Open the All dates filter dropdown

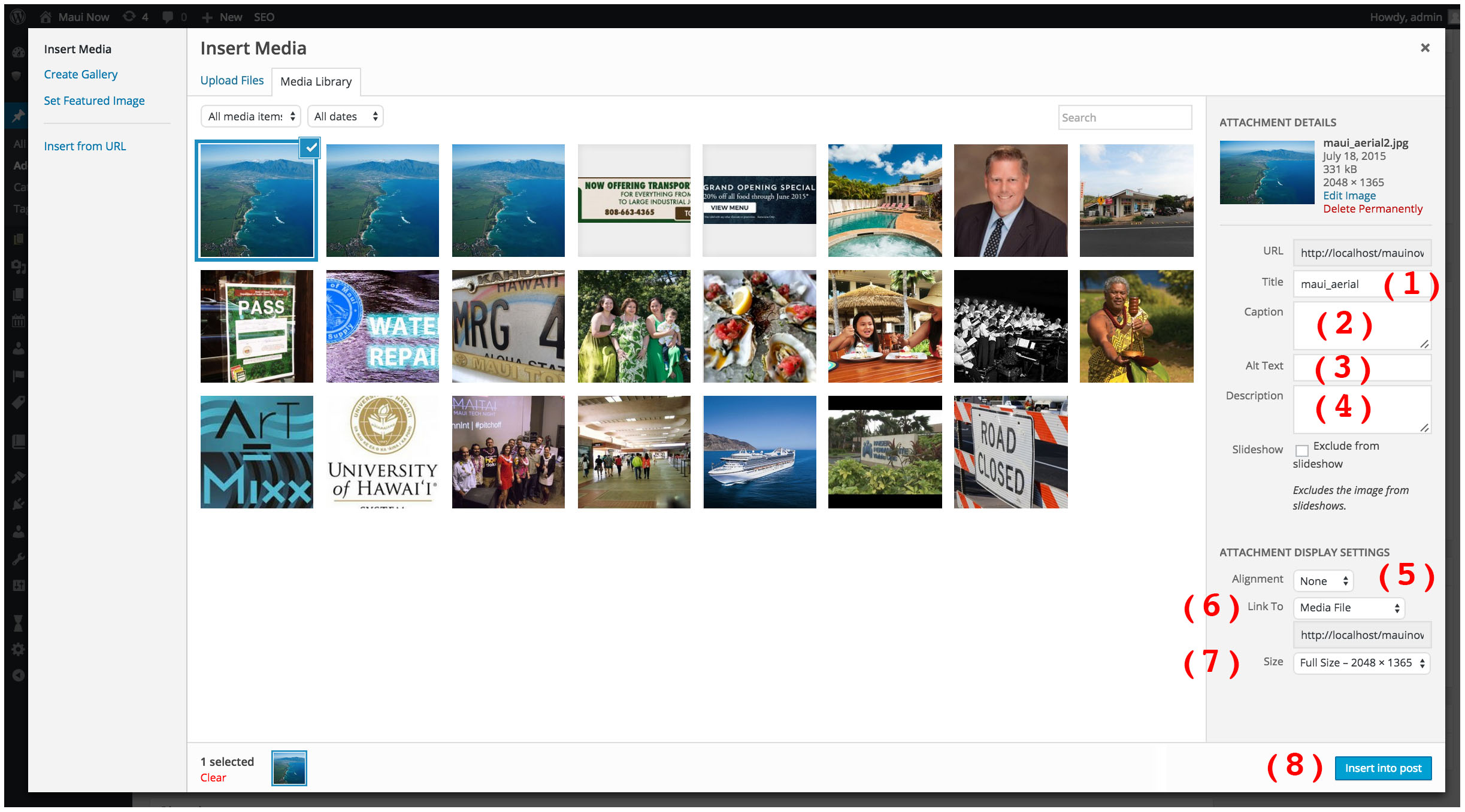346,117
